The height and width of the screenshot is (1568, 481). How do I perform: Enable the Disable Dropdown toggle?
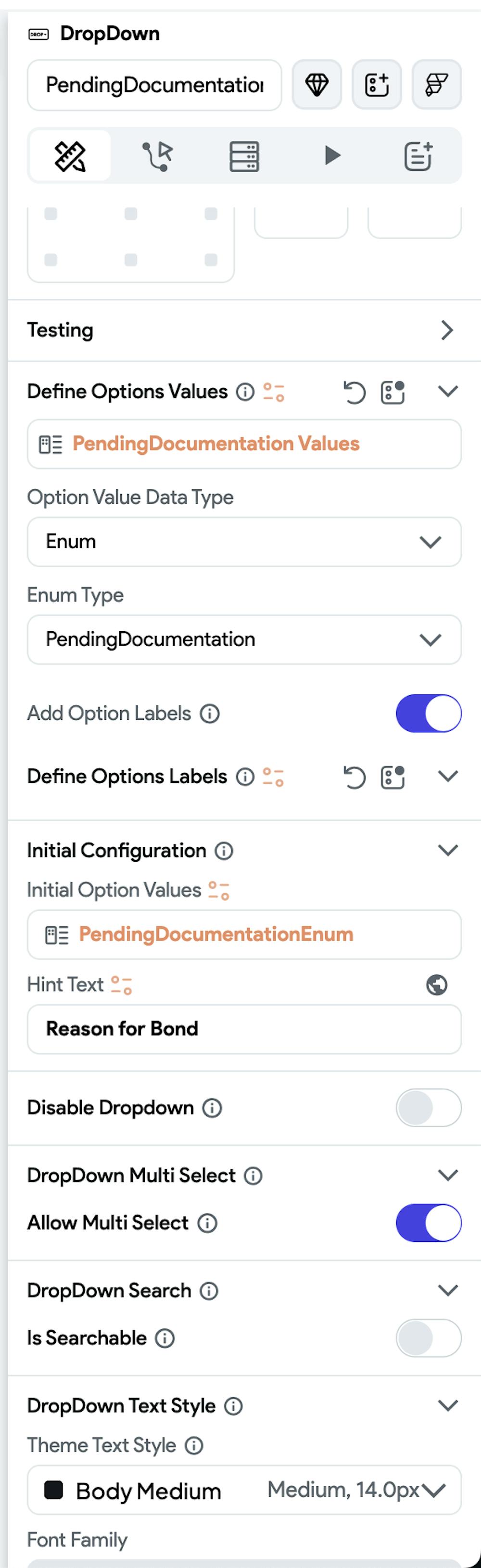click(429, 1108)
